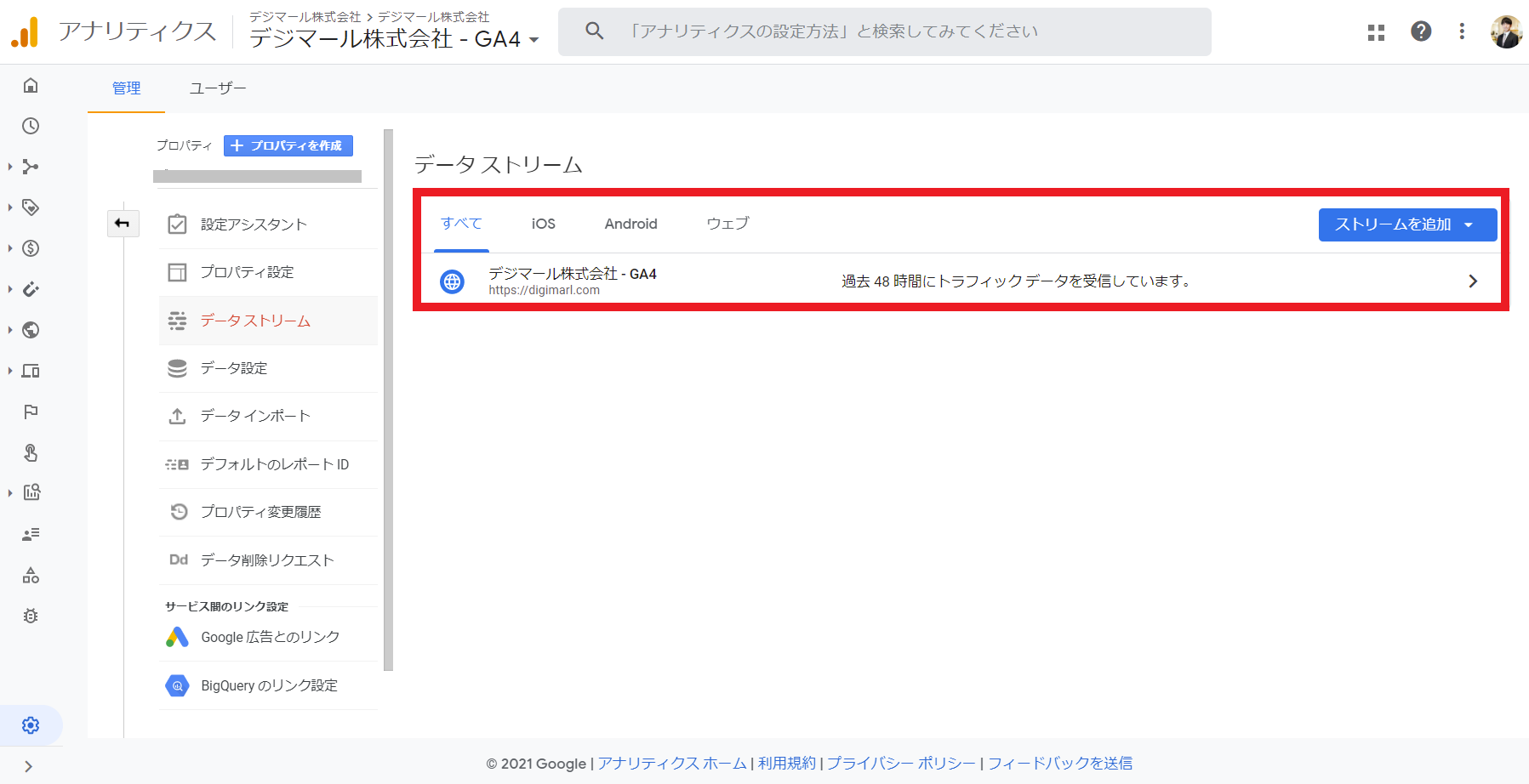Click the 過去 48 時間 traffic status text
The image size is (1529, 784).
1017,281
